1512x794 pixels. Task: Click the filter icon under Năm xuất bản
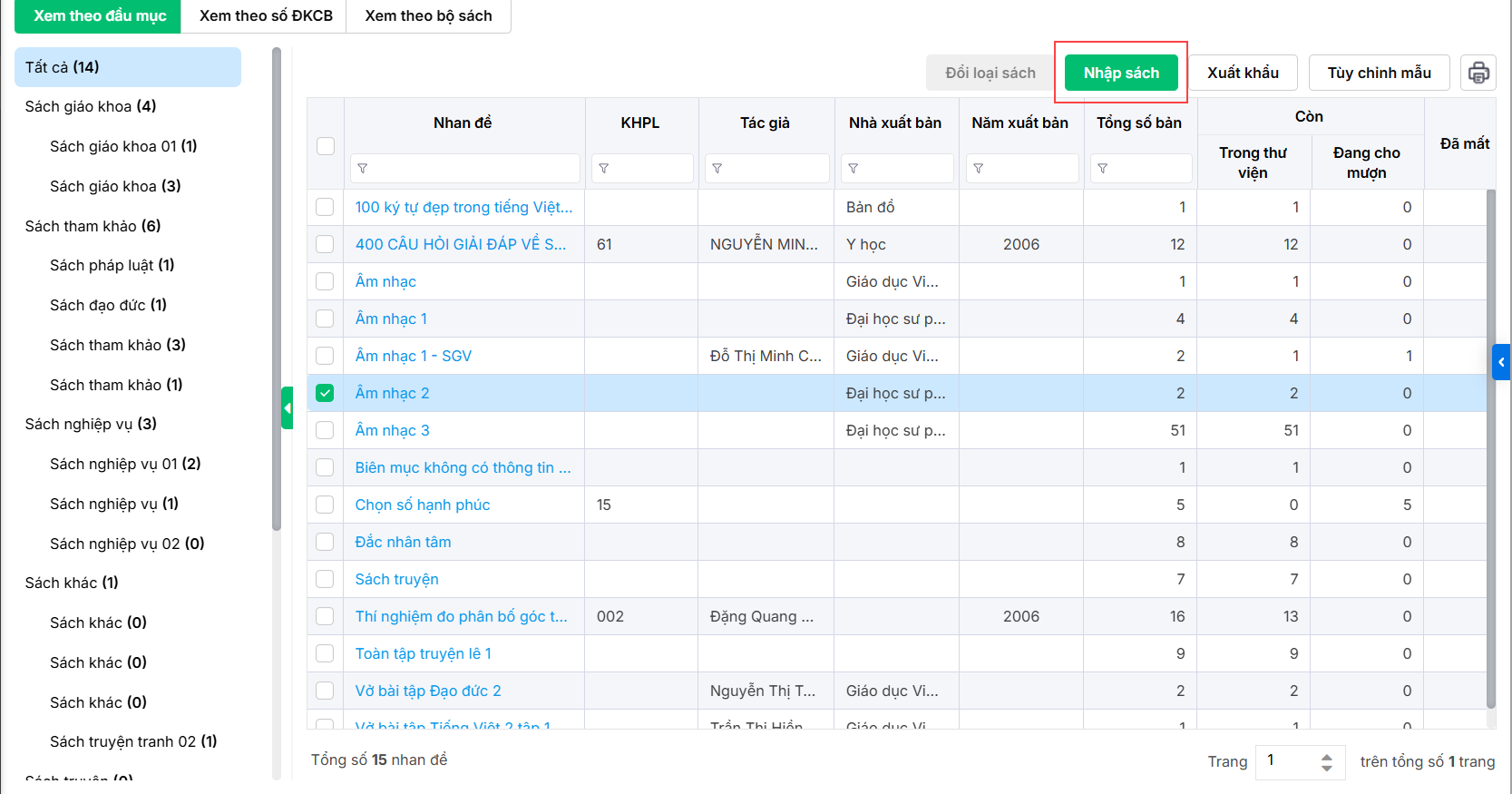pos(979,169)
